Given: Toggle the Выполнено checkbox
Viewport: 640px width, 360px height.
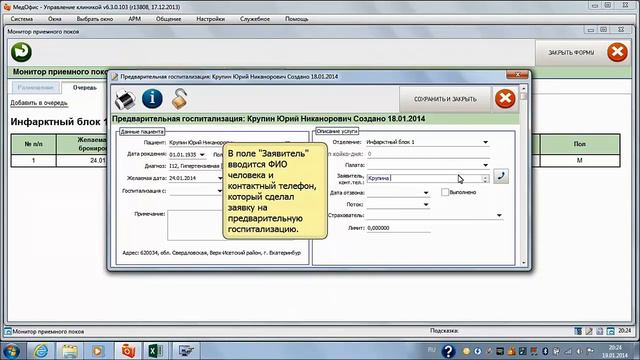Looking at the screenshot, I should [445, 192].
